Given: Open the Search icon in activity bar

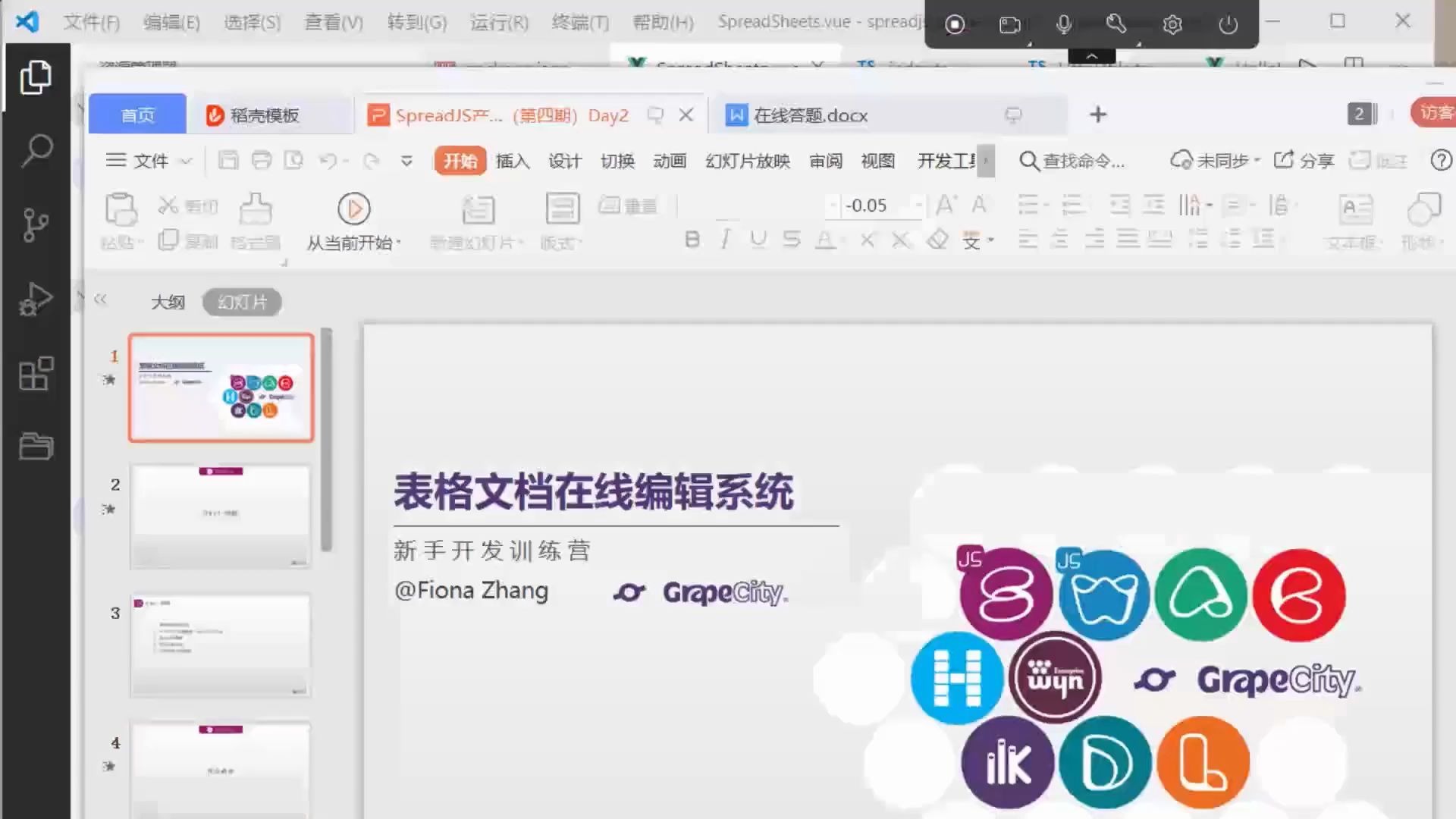Looking at the screenshot, I should 36,151.
